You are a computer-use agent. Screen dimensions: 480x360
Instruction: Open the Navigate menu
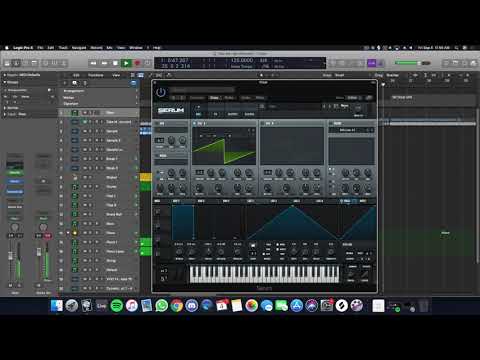point(79,48)
